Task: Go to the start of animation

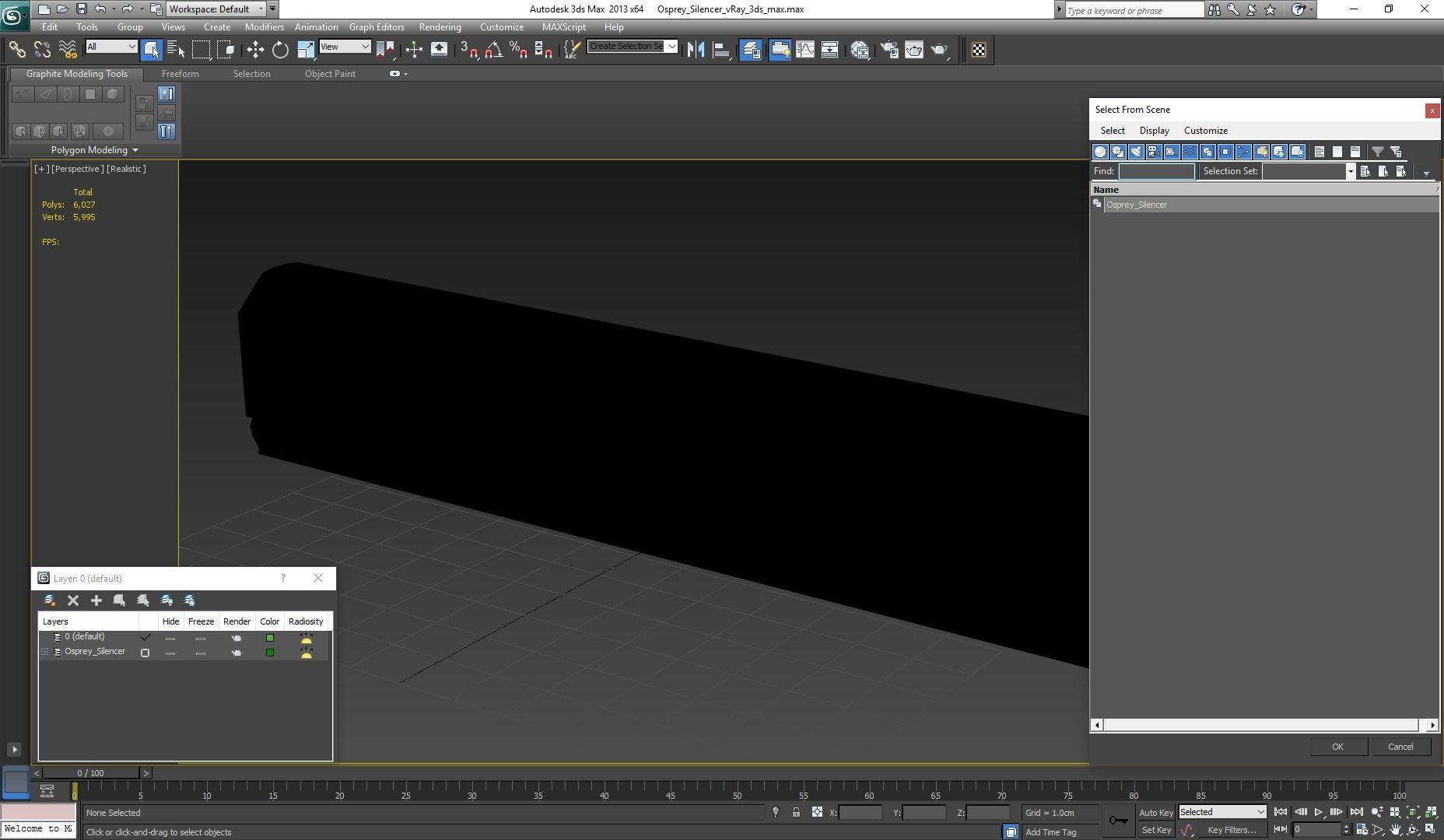Action: pos(1281,812)
